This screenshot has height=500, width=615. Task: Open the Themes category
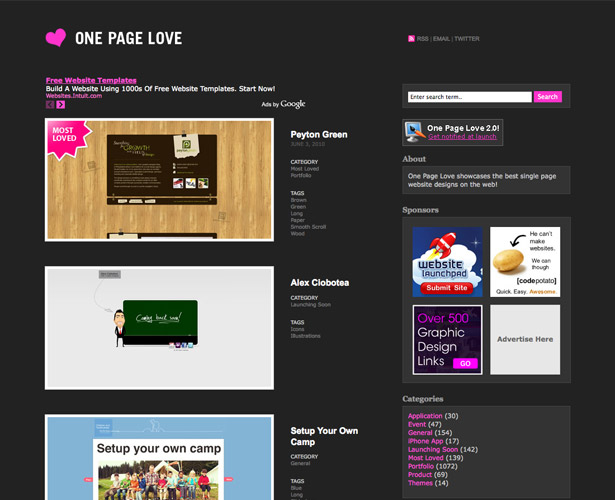420,483
